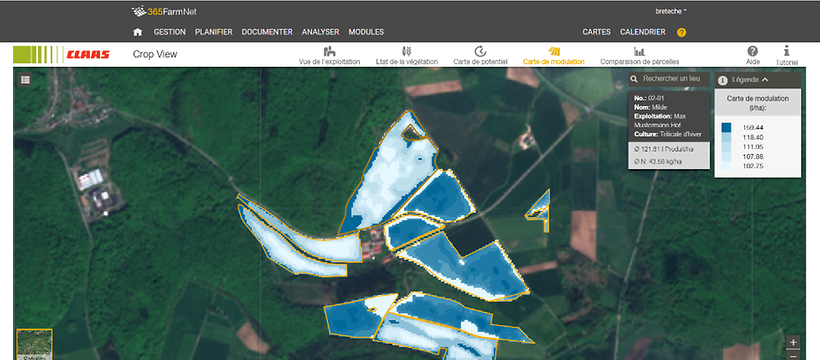Viewport: 820px width, 360px height.
Task: Click the darkest blue legend swatch
Action: (726, 127)
